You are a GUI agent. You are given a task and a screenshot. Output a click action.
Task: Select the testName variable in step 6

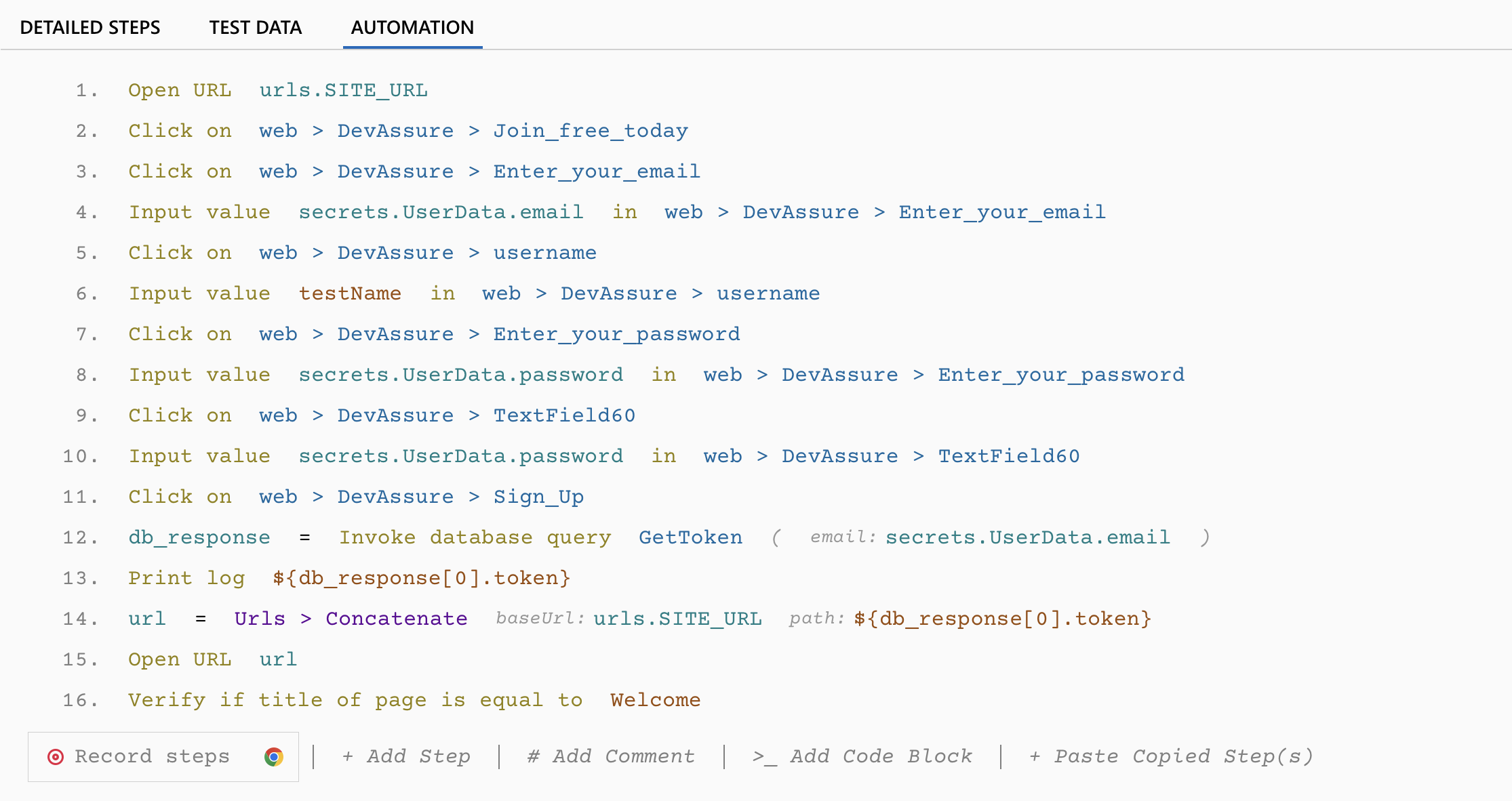(x=350, y=293)
